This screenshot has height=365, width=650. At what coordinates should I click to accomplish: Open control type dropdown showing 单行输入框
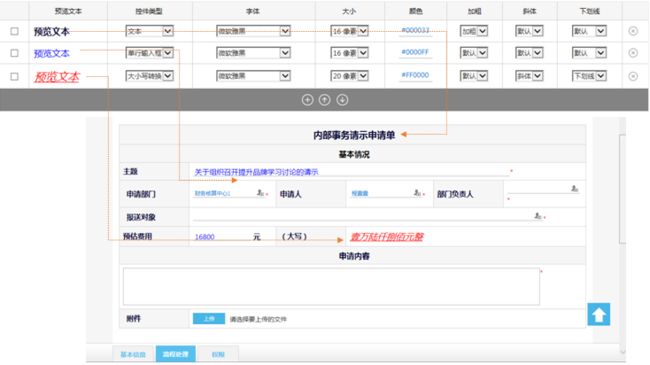pos(150,53)
